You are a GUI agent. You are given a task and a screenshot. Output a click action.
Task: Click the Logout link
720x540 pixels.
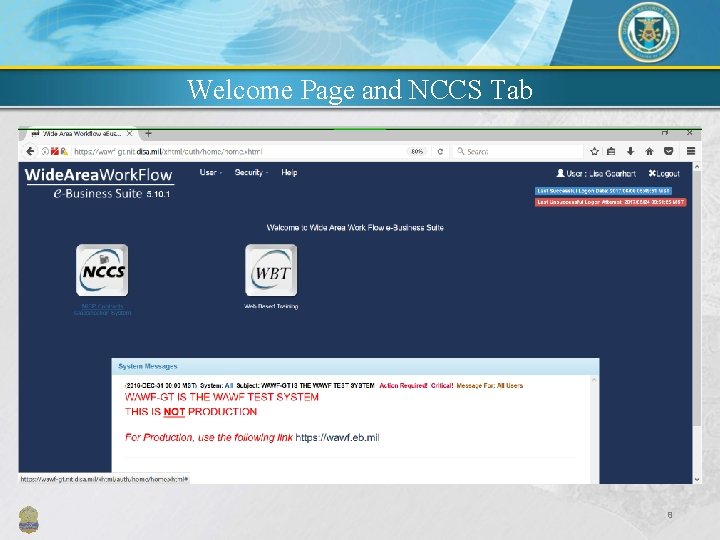coord(664,174)
